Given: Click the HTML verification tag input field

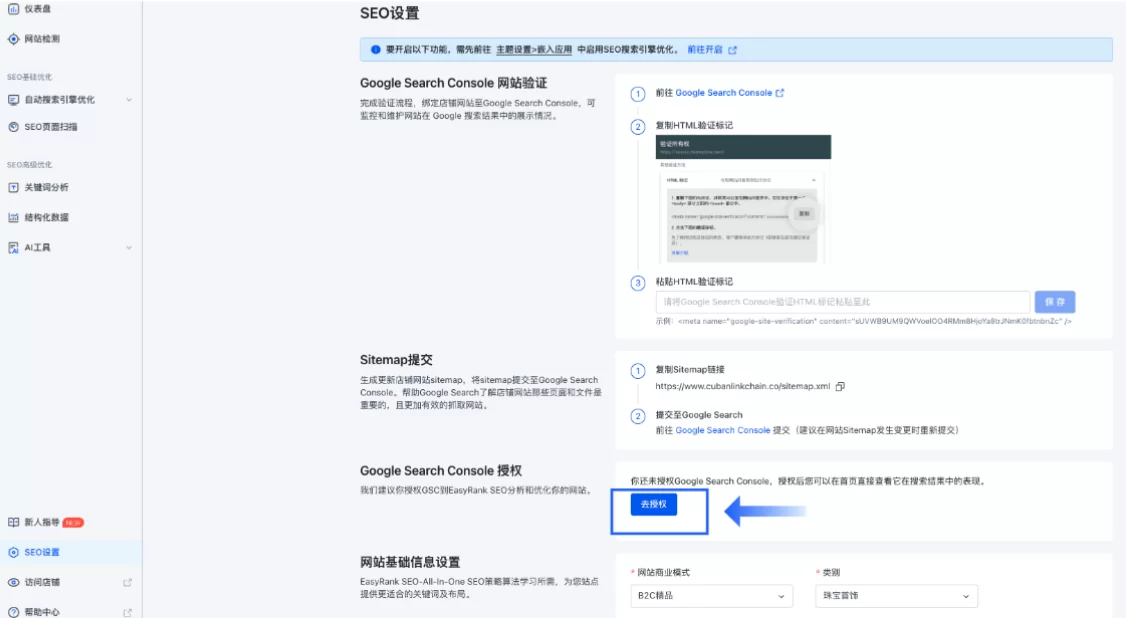Looking at the screenshot, I should [843, 302].
